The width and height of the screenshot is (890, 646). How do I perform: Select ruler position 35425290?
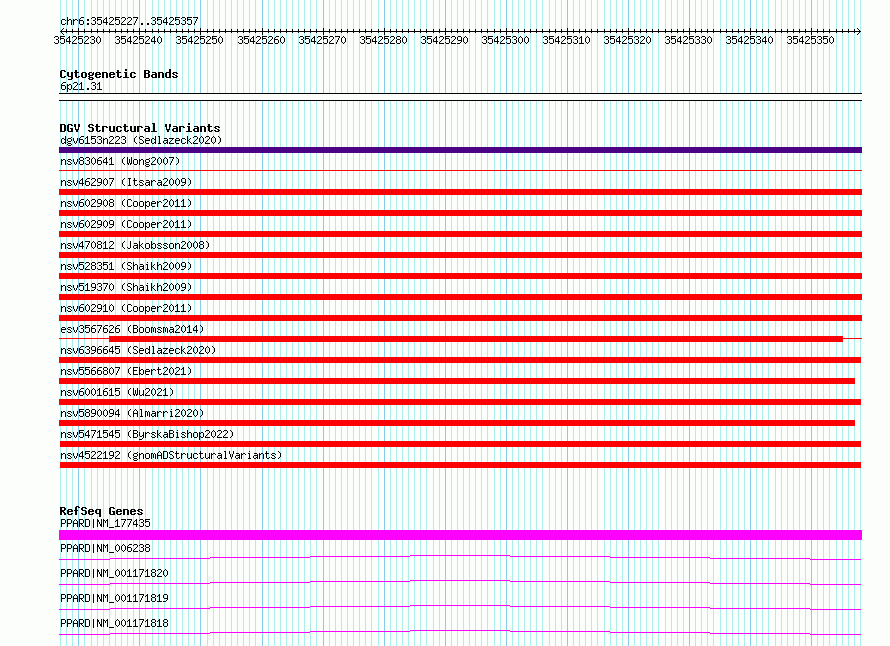(x=444, y=40)
